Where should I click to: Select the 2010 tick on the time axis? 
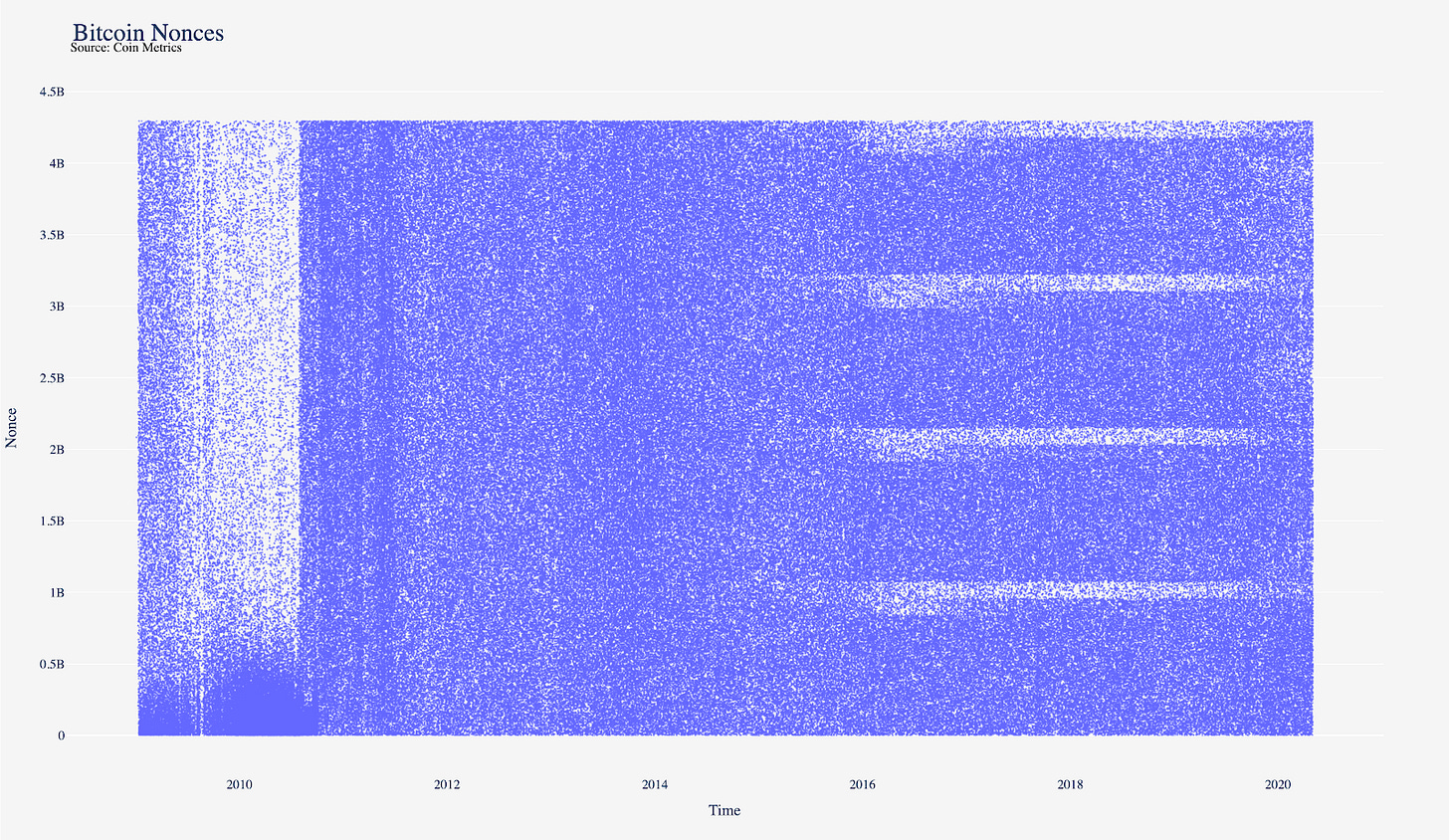tap(239, 784)
